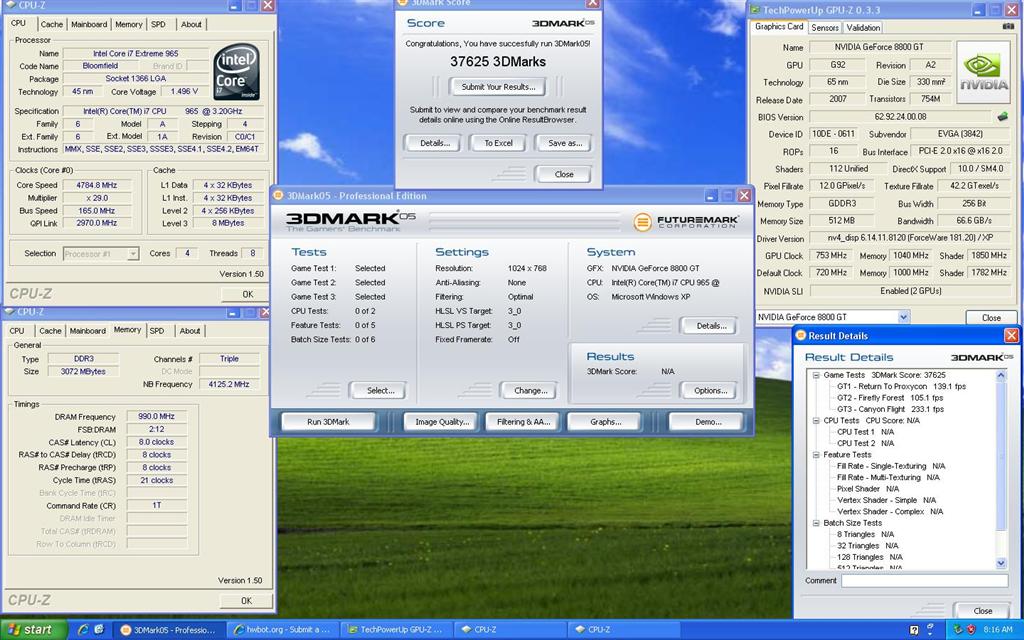Click Submit Your Results button
Screen dimensions: 1024x640
pos(498,86)
